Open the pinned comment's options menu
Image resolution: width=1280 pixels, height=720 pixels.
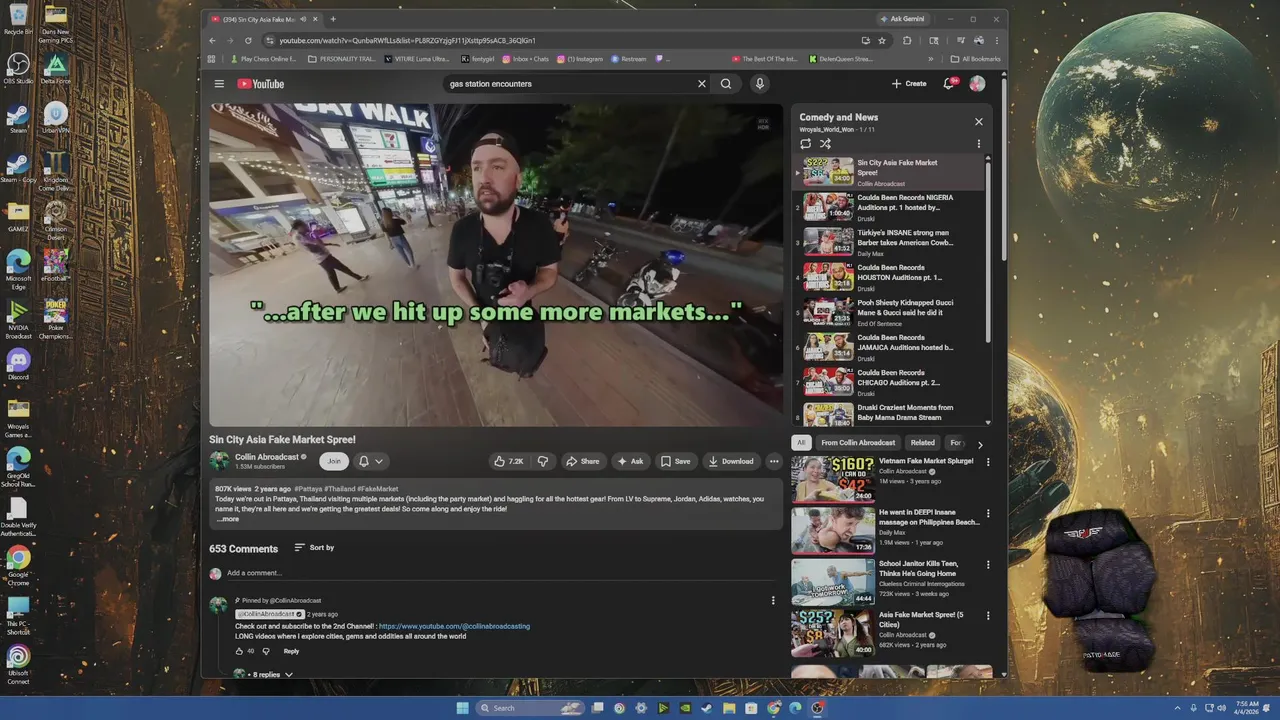(772, 601)
